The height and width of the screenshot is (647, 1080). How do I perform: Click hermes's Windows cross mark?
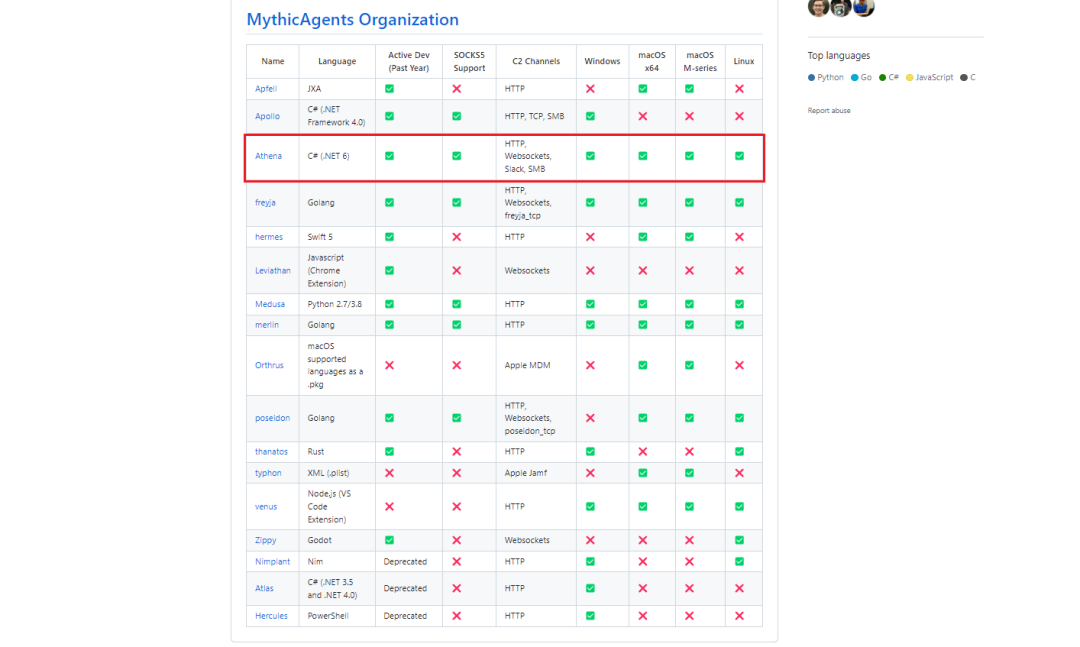click(x=590, y=237)
